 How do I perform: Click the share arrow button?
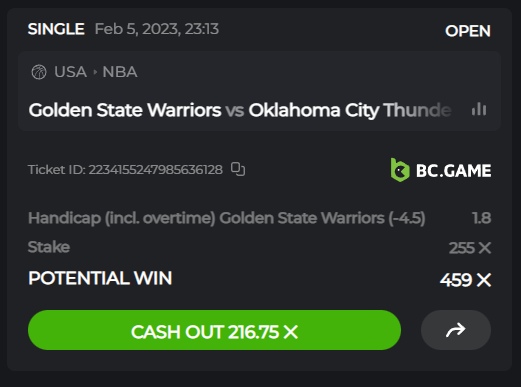coord(456,330)
